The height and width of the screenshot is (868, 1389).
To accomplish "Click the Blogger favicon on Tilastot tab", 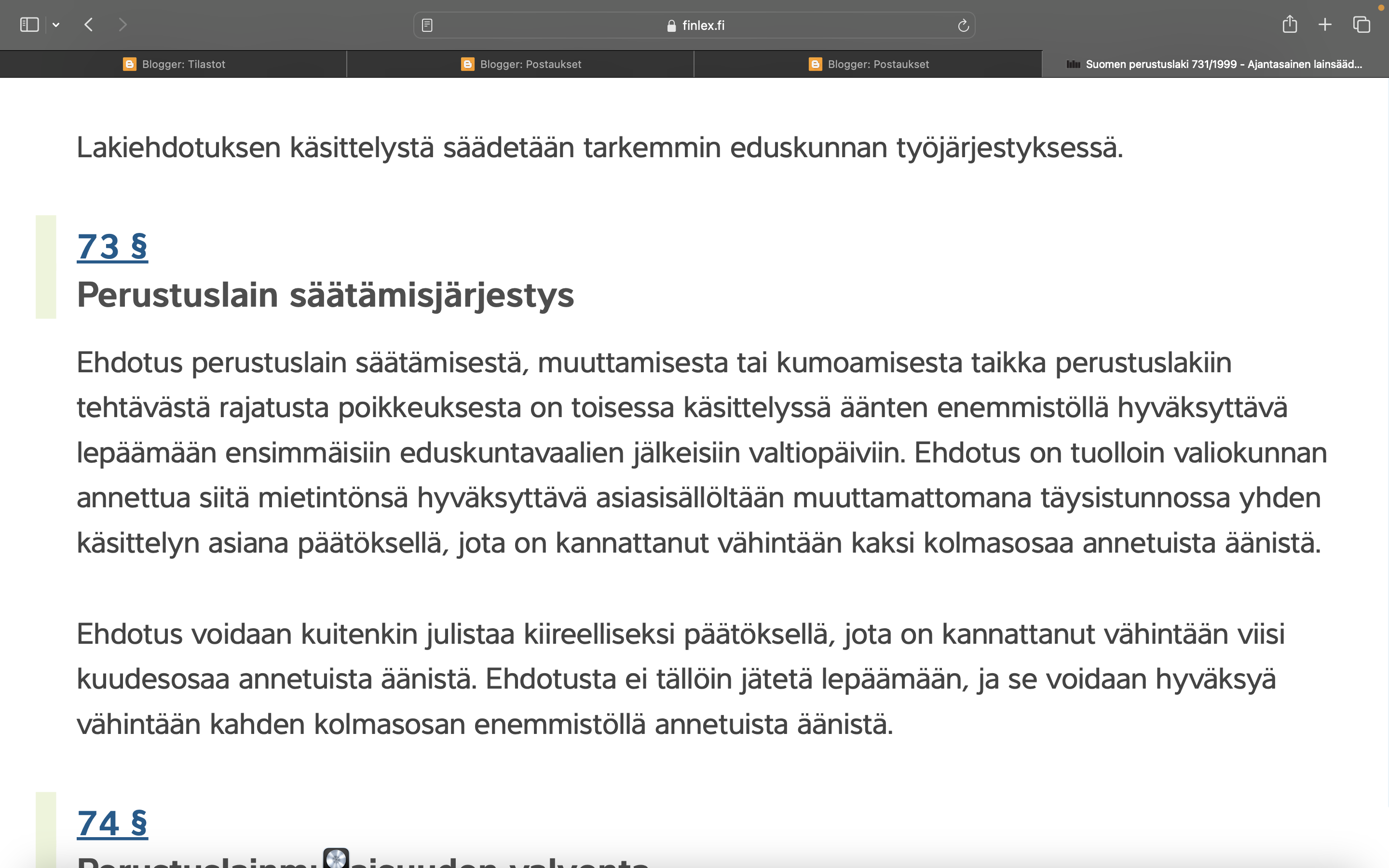I will coord(130,64).
